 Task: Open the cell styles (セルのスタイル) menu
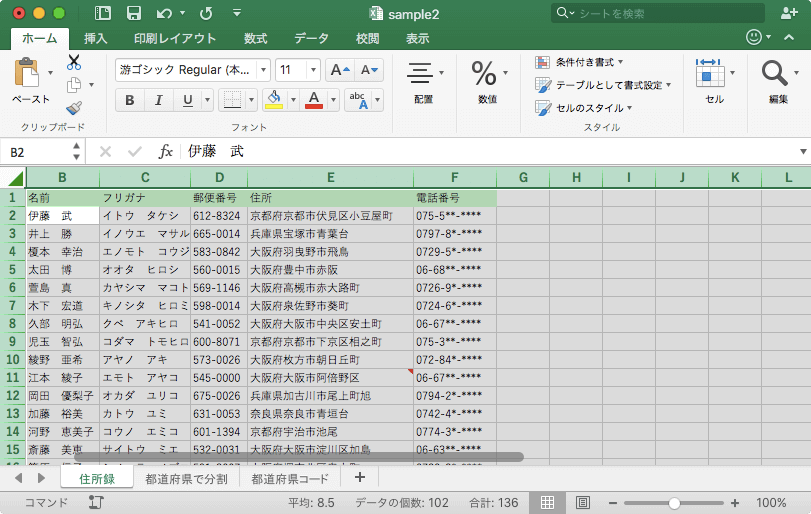(584, 108)
